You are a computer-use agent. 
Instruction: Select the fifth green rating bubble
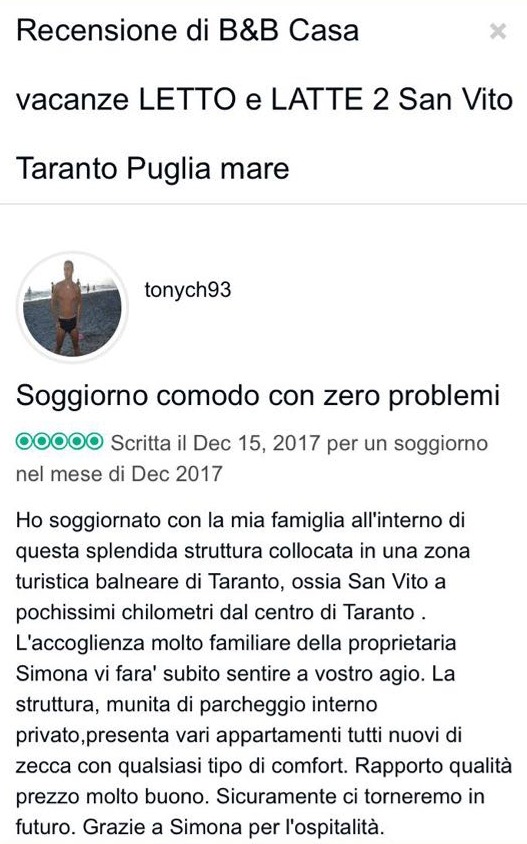tap(95, 442)
